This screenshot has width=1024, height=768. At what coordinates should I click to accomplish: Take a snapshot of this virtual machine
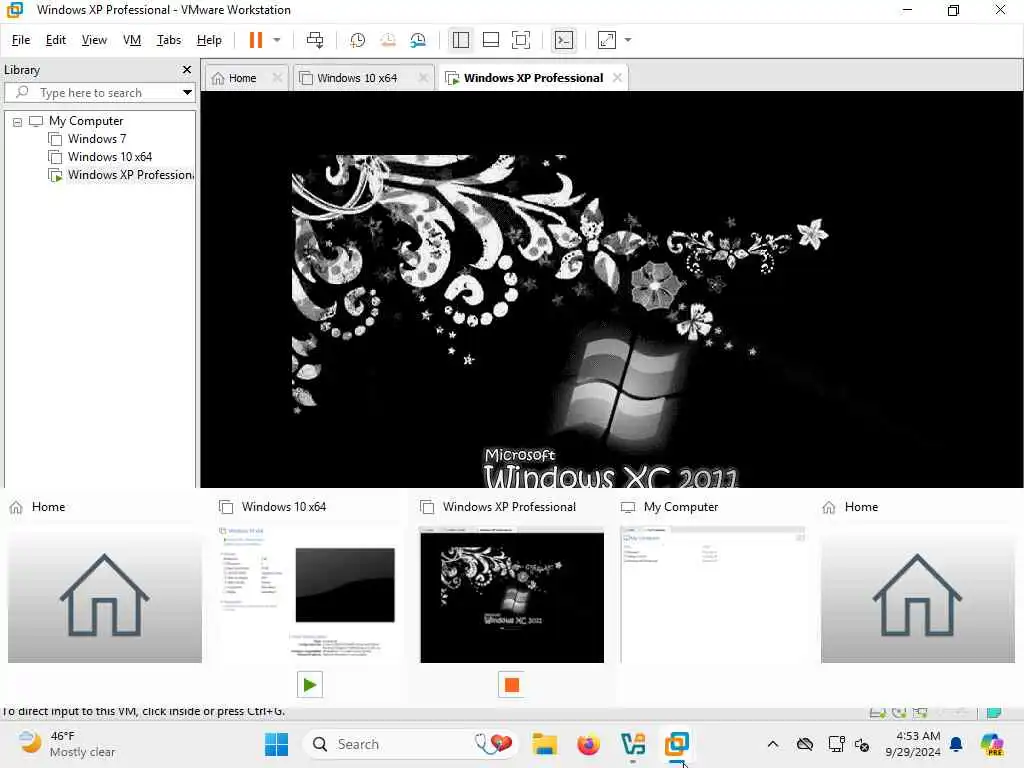pos(357,40)
